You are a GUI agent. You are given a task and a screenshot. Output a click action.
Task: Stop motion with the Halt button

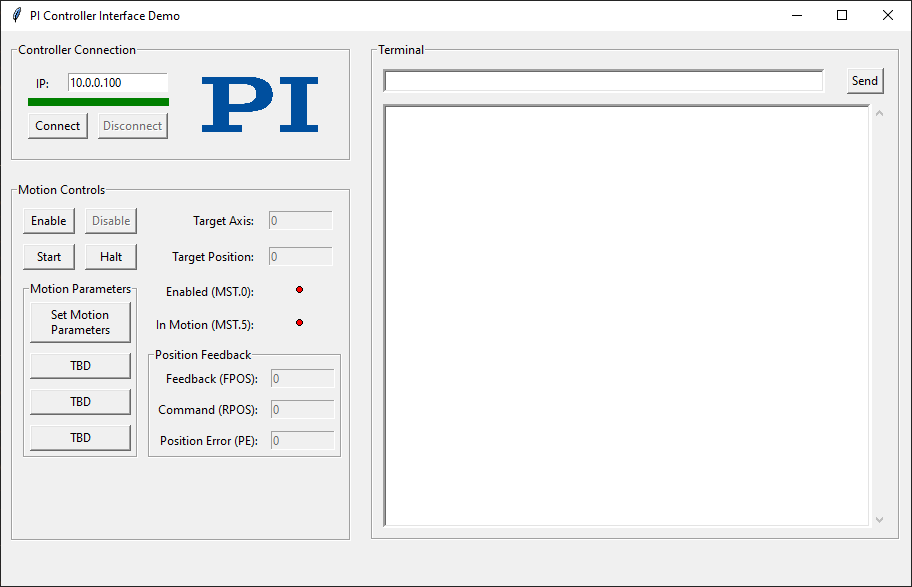111,257
